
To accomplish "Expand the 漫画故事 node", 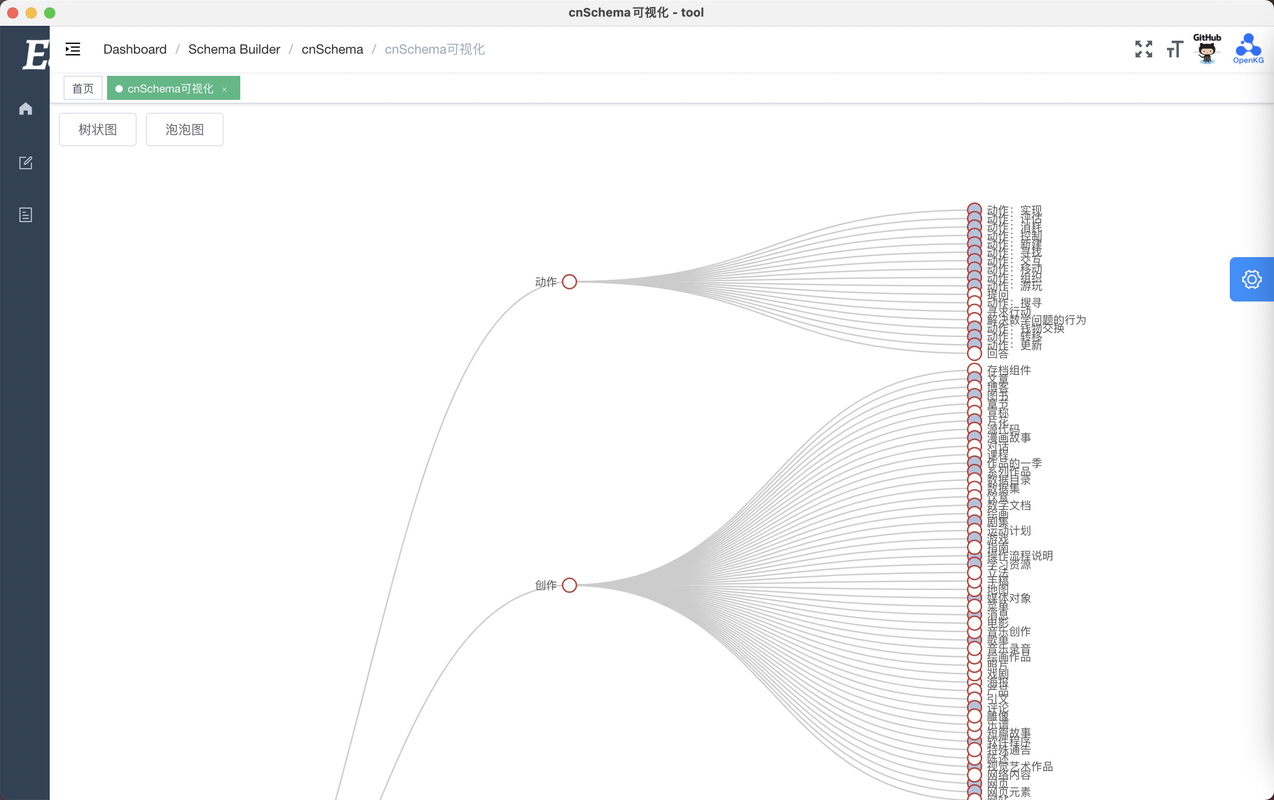I will click(974, 437).
